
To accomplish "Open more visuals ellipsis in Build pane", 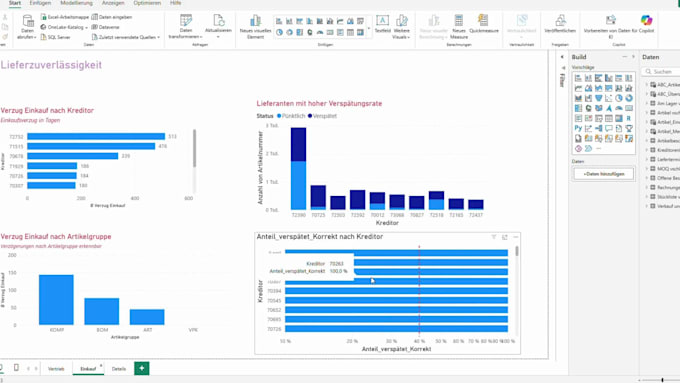I will click(x=598, y=148).
